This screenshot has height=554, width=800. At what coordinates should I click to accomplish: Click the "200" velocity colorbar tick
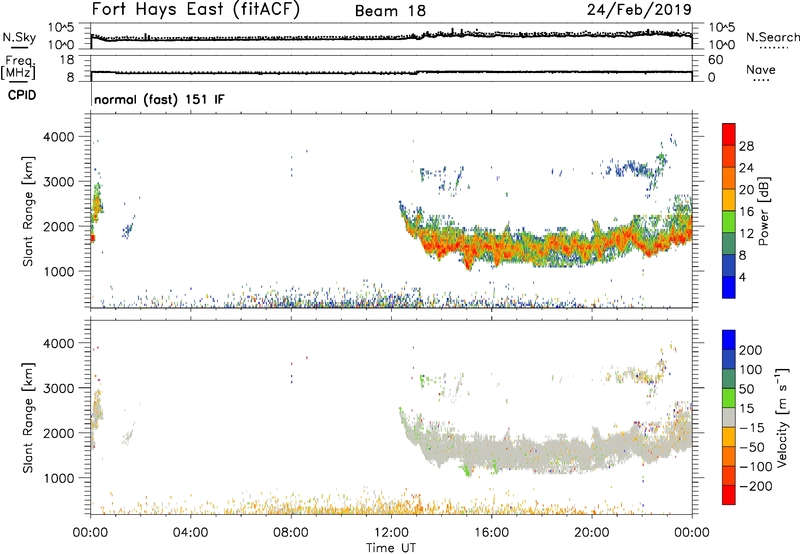coord(751,350)
